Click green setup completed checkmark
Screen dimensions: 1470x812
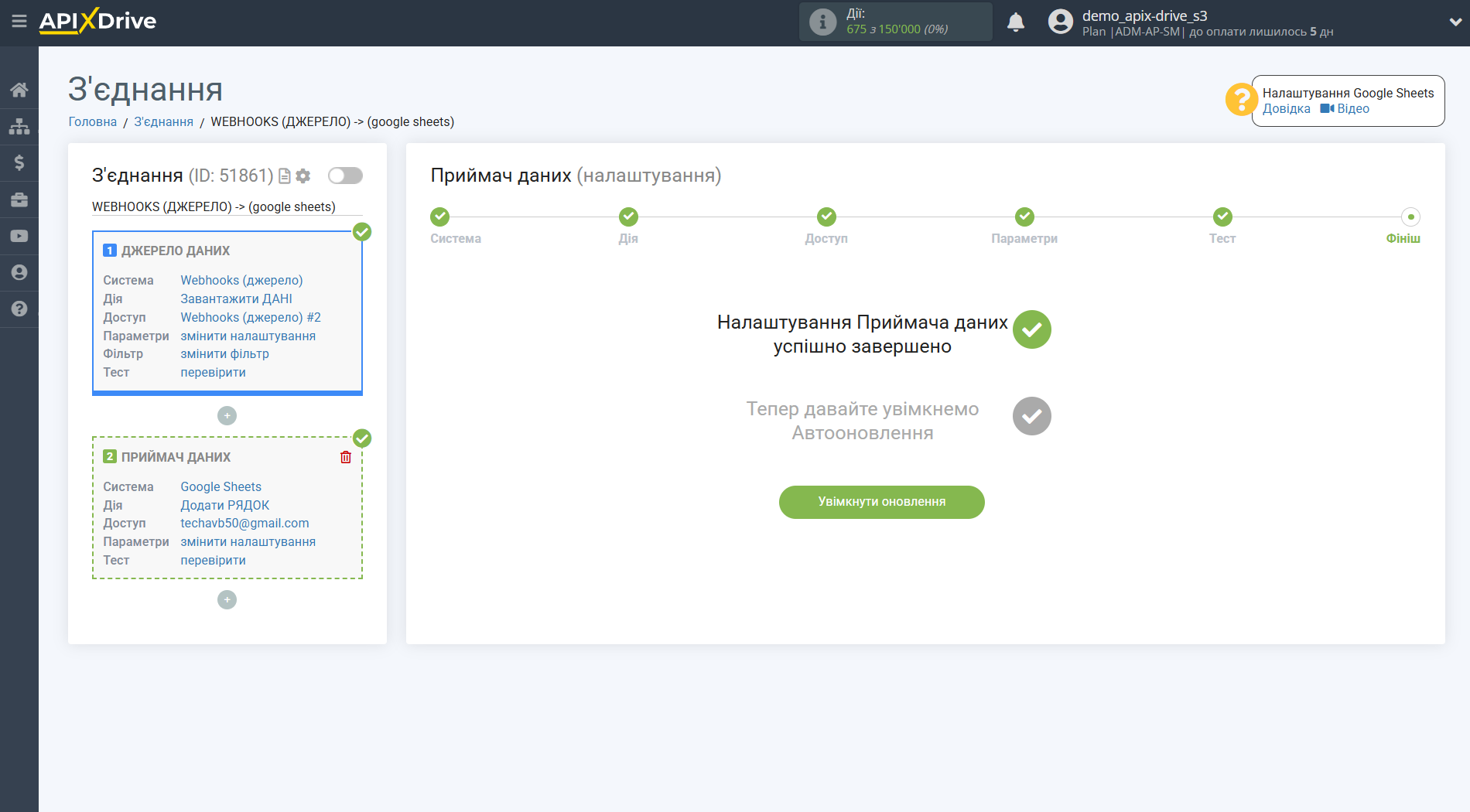coord(1032,329)
